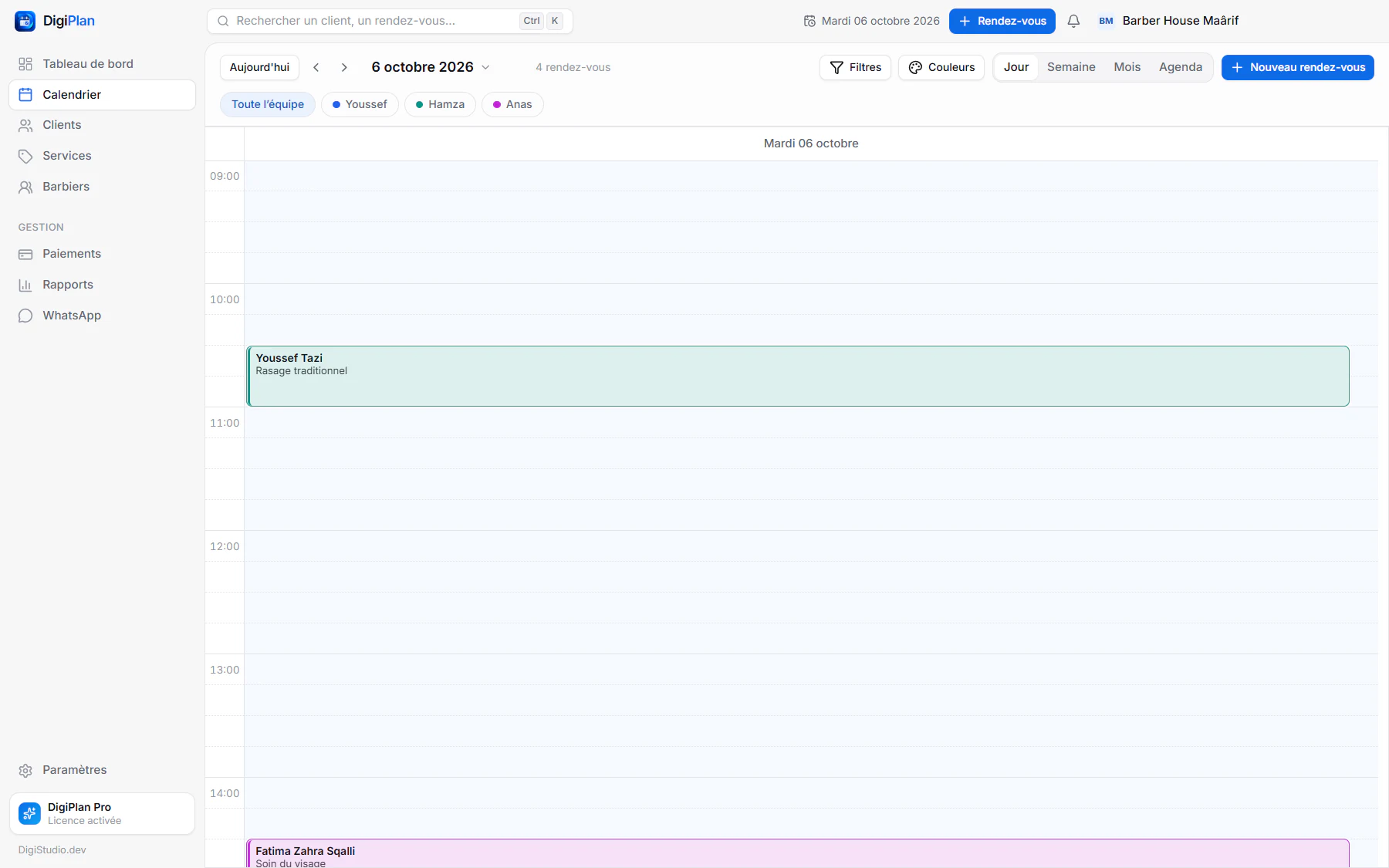The height and width of the screenshot is (868, 1389).
Task: Go to next day arrow
Action: pos(344,67)
